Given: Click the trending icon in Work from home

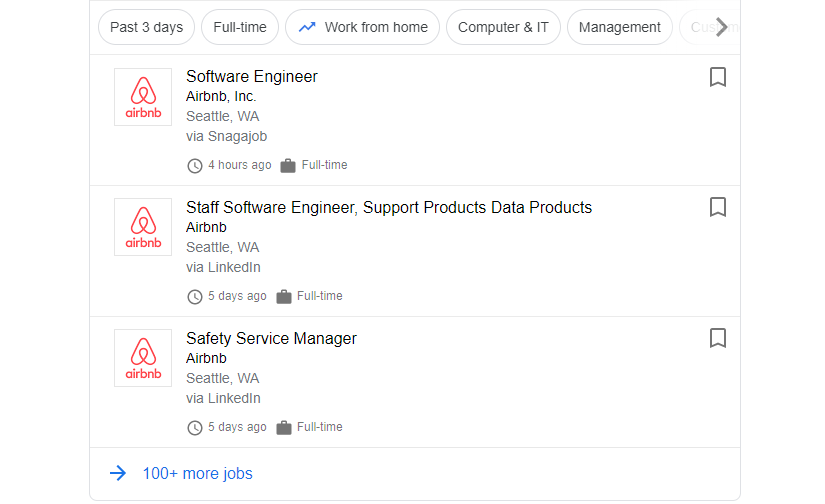Looking at the screenshot, I should [x=307, y=27].
